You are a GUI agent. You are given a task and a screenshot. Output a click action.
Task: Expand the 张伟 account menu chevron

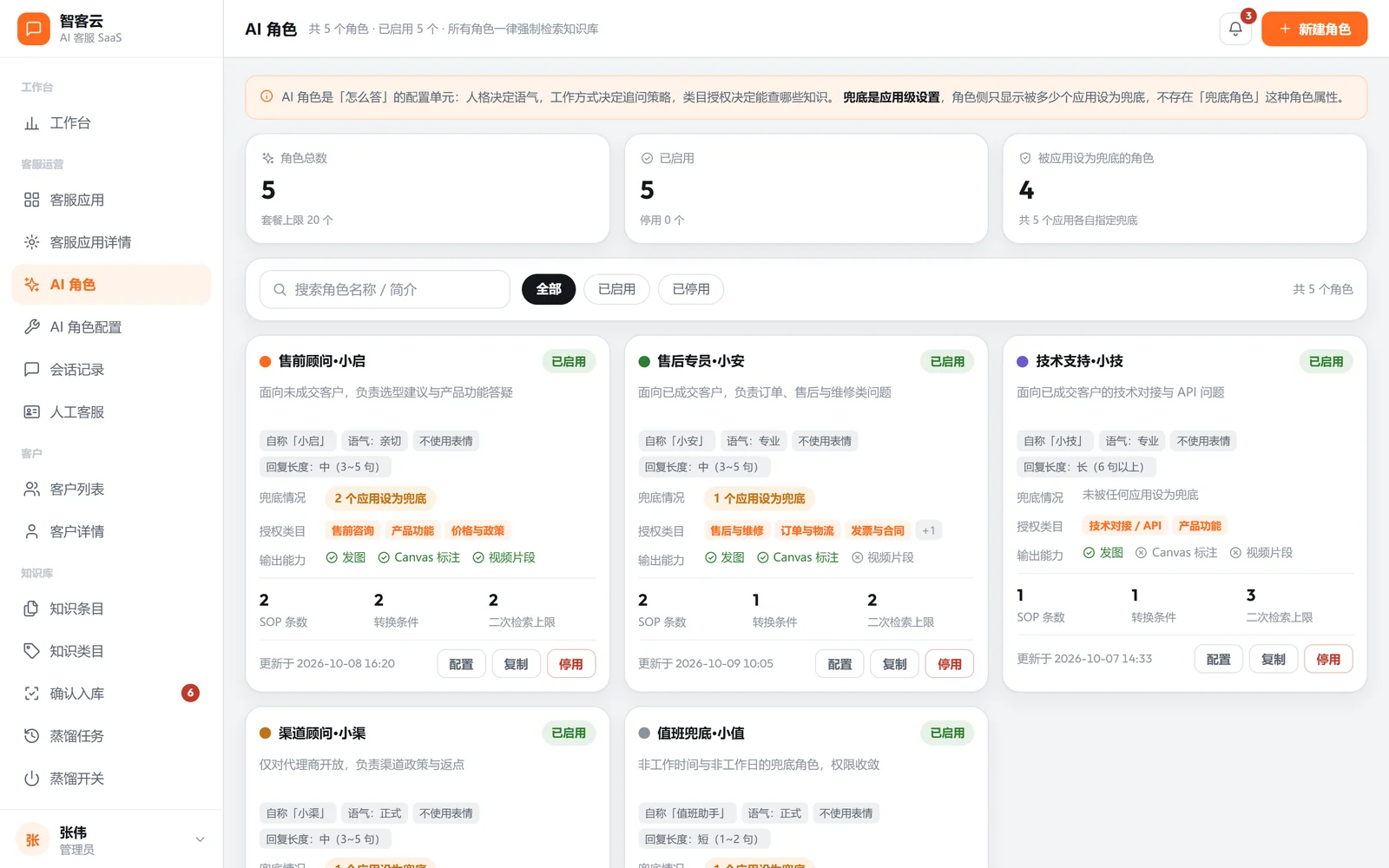pos(200,839)
